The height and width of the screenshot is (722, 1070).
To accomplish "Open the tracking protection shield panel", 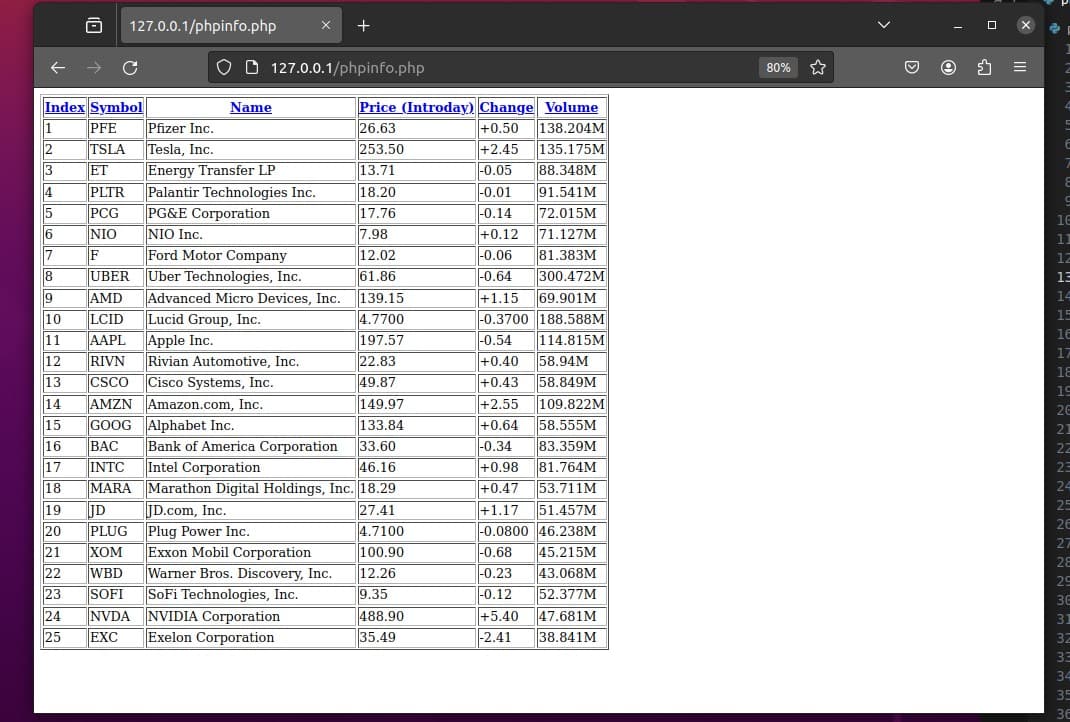I will click(224, 67).
